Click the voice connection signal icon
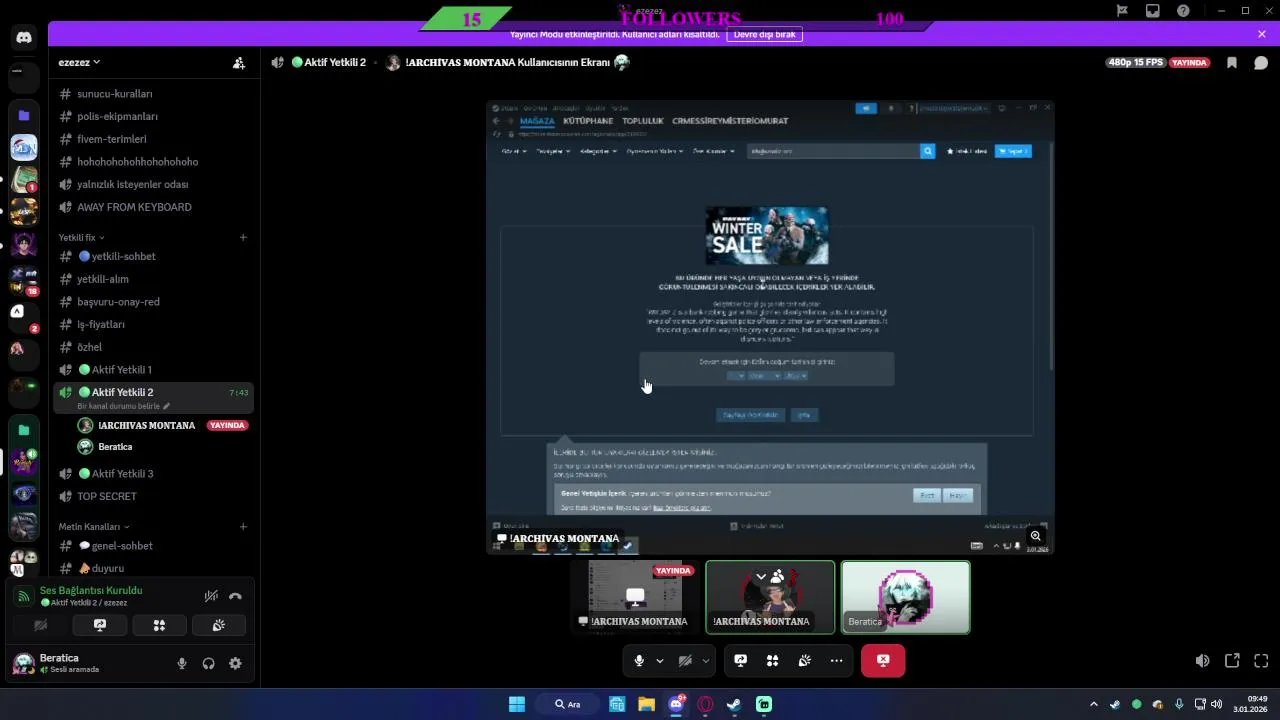This screenshot has height=720, width=1280. click(x=23, y=596)
